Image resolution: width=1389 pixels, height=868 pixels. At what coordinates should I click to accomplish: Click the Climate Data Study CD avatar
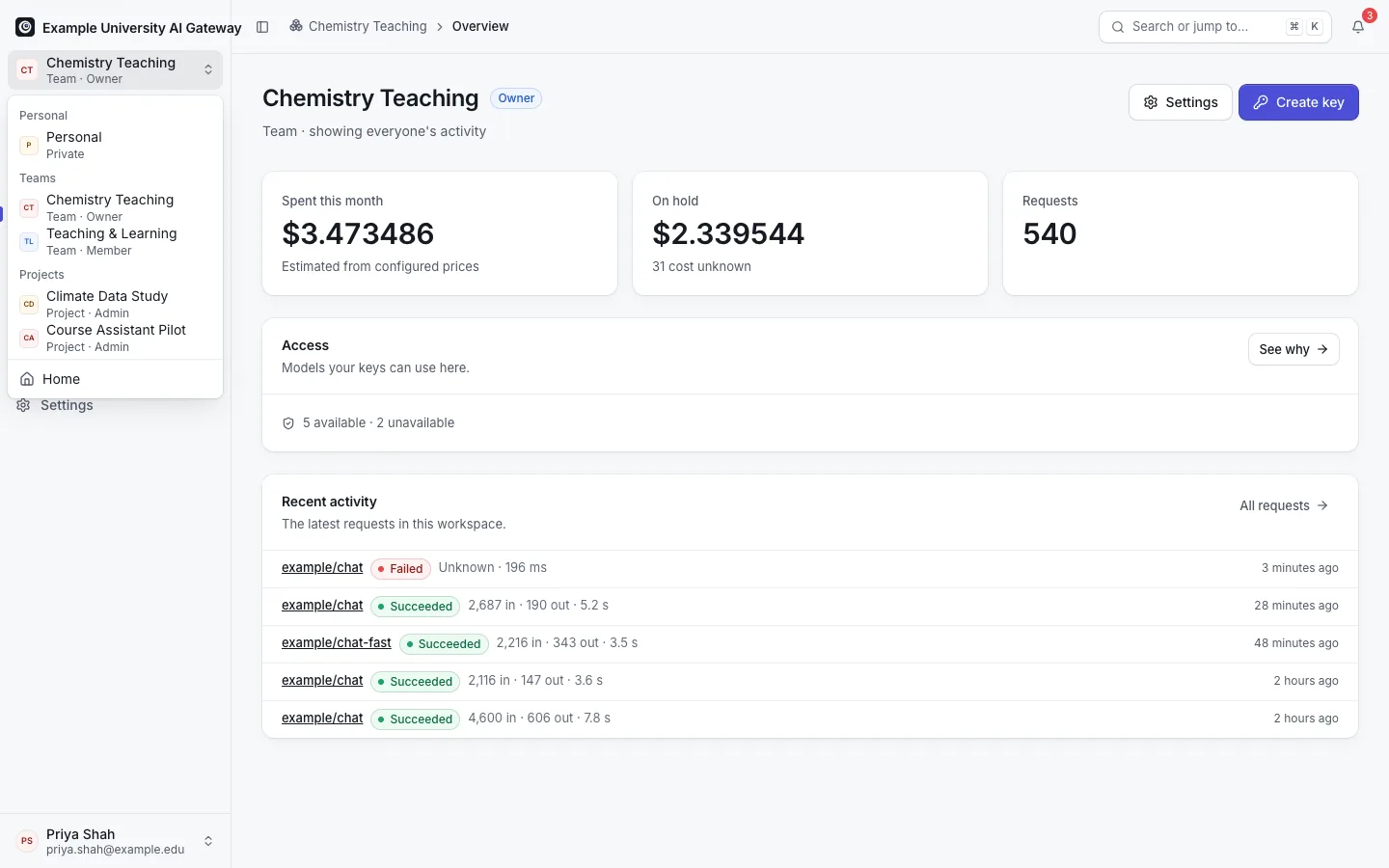tap(29, 305)
